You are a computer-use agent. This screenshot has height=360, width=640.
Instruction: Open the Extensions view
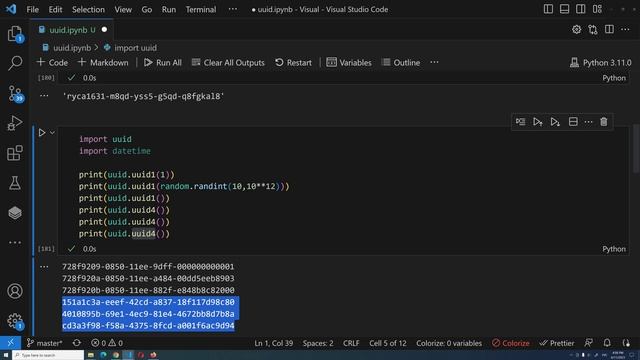click(15, 153)
